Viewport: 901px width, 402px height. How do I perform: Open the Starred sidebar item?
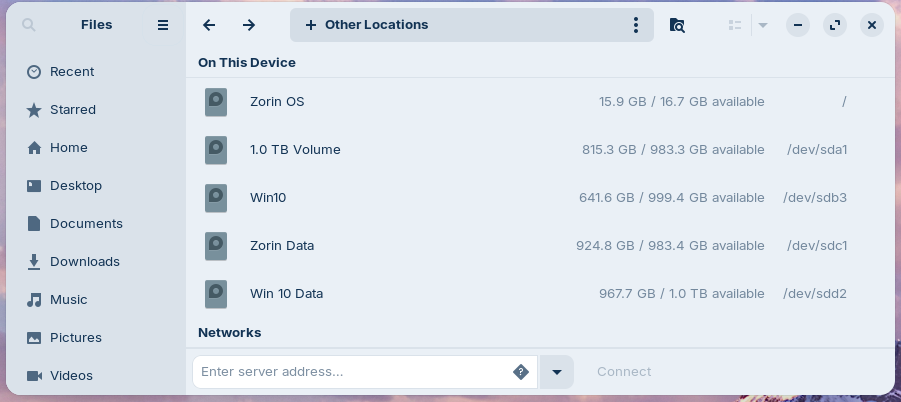point(73,110)
